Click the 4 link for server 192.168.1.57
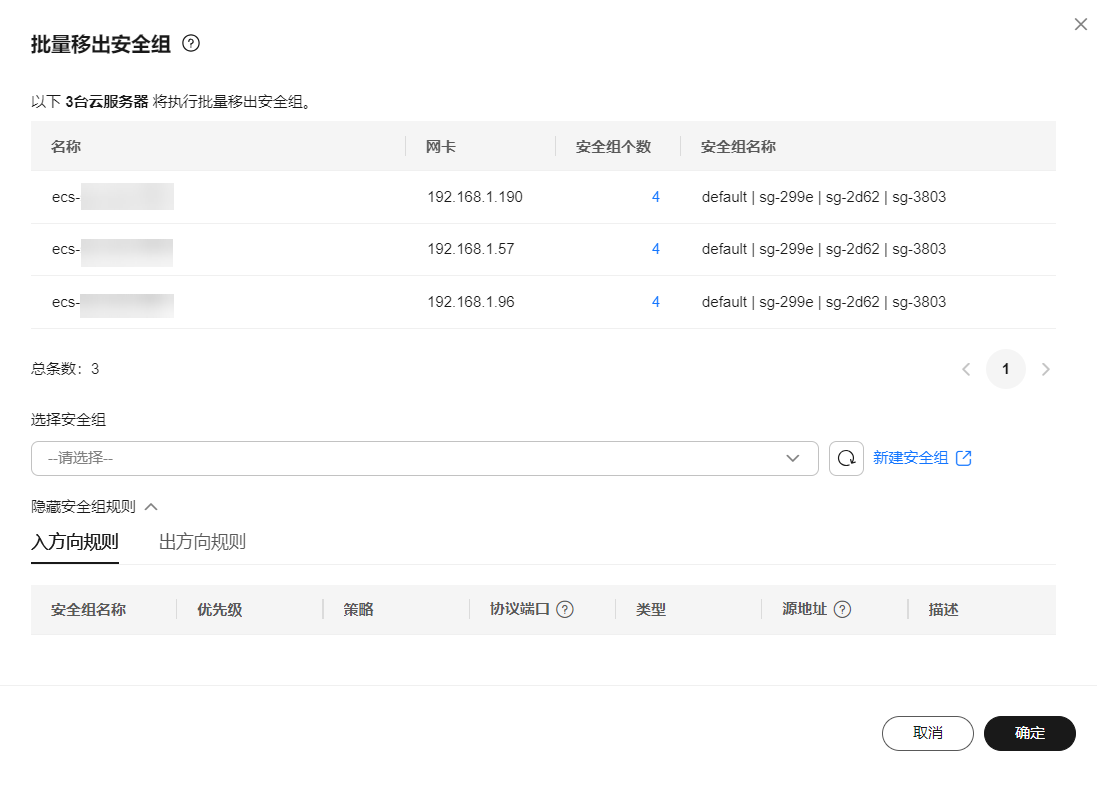 point(656,249)
